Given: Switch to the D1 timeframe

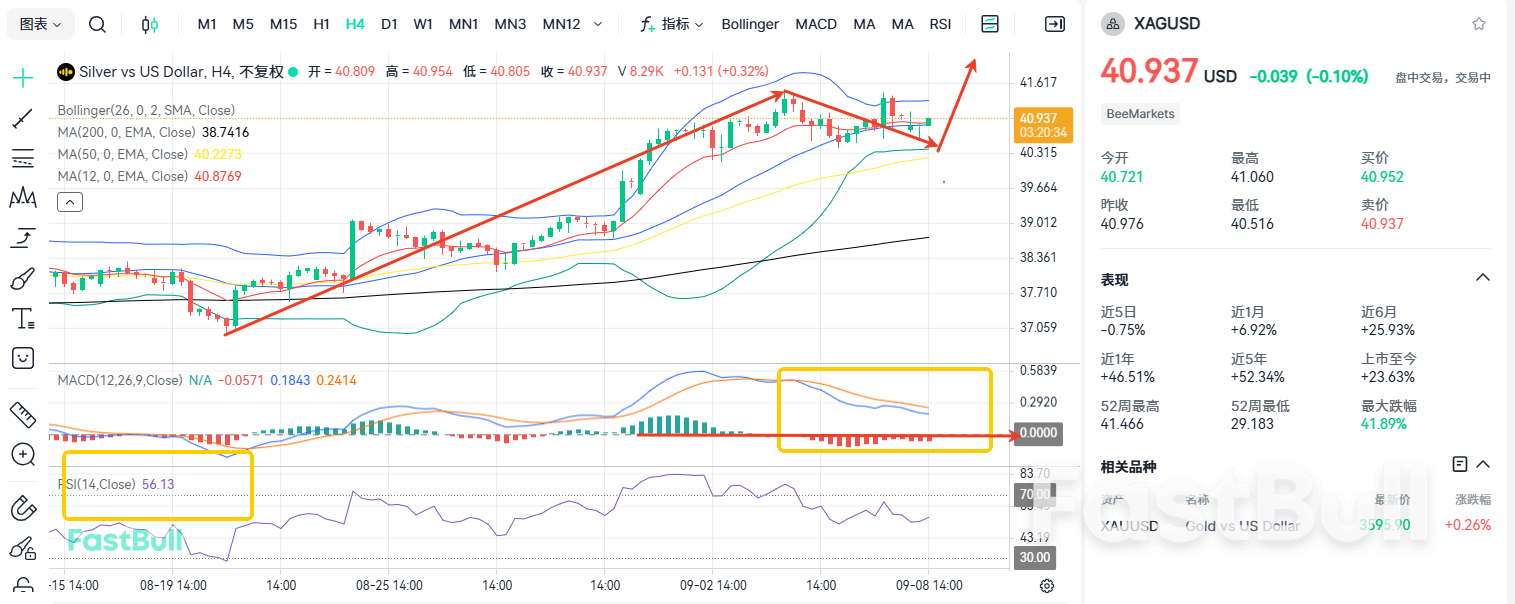Looking at the screenshot, I should pos(389,24).
